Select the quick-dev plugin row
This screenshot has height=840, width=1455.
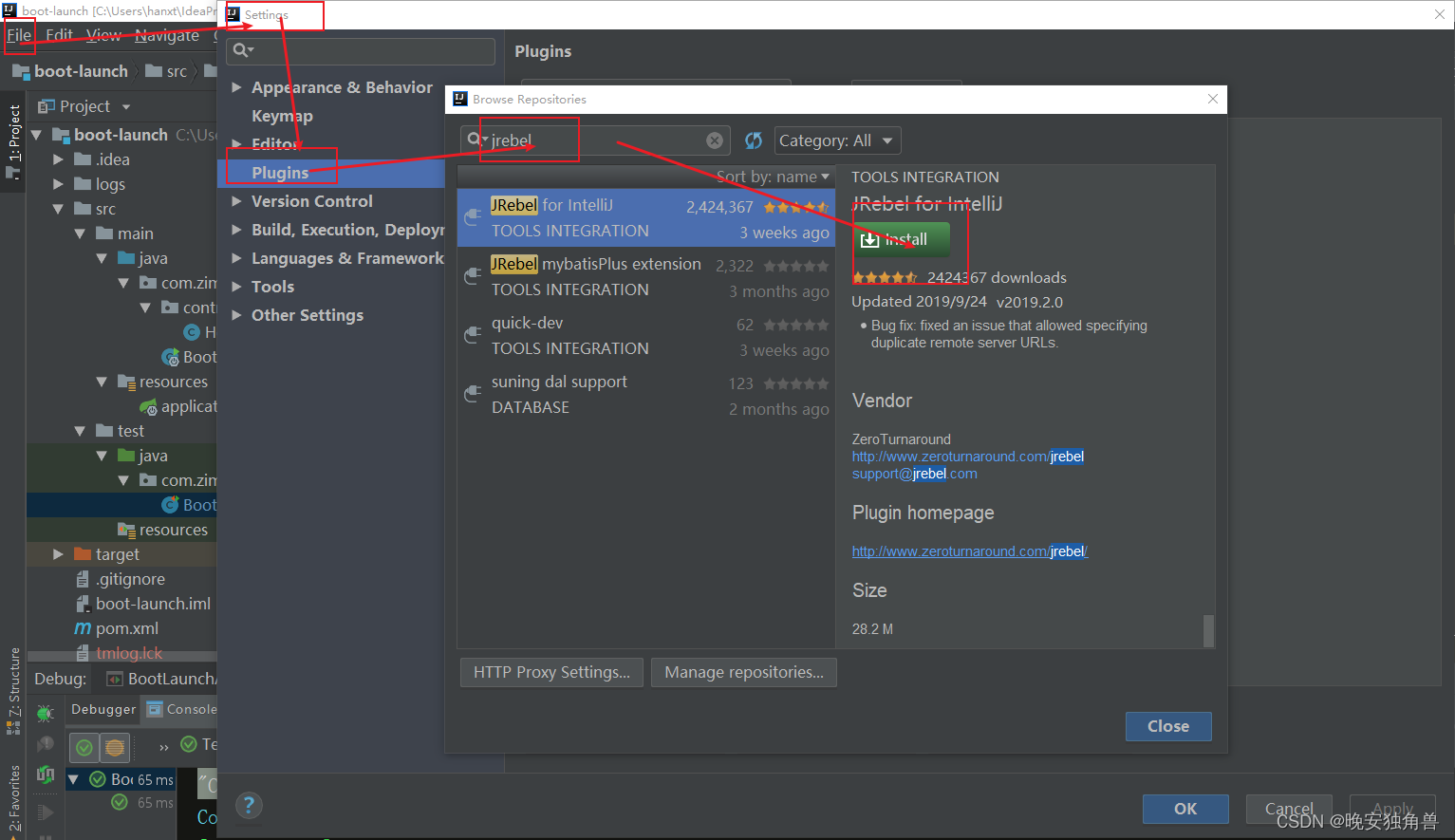click(646, 335)
